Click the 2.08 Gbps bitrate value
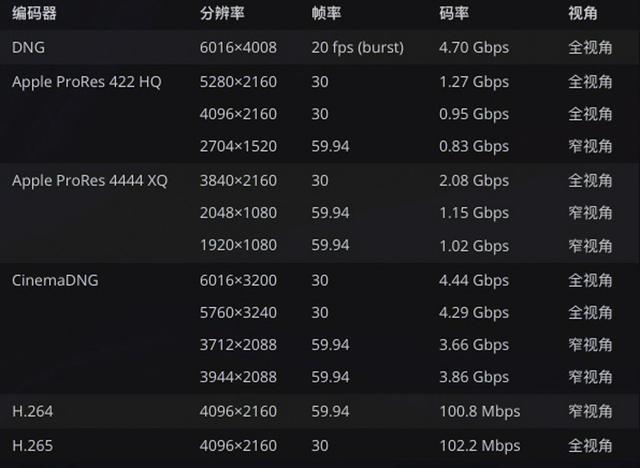Viewport: 640px width, 468px height. [474, 180]
